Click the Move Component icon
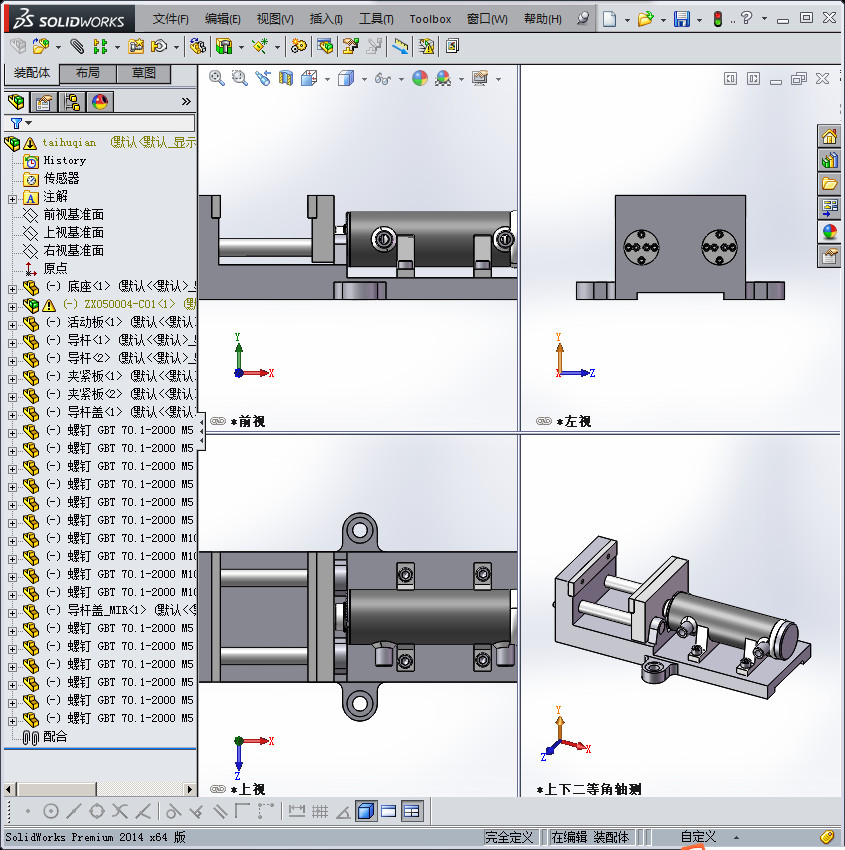Image resolution: width=845 pixels, height=850 pixels. [x=159, y=47]
